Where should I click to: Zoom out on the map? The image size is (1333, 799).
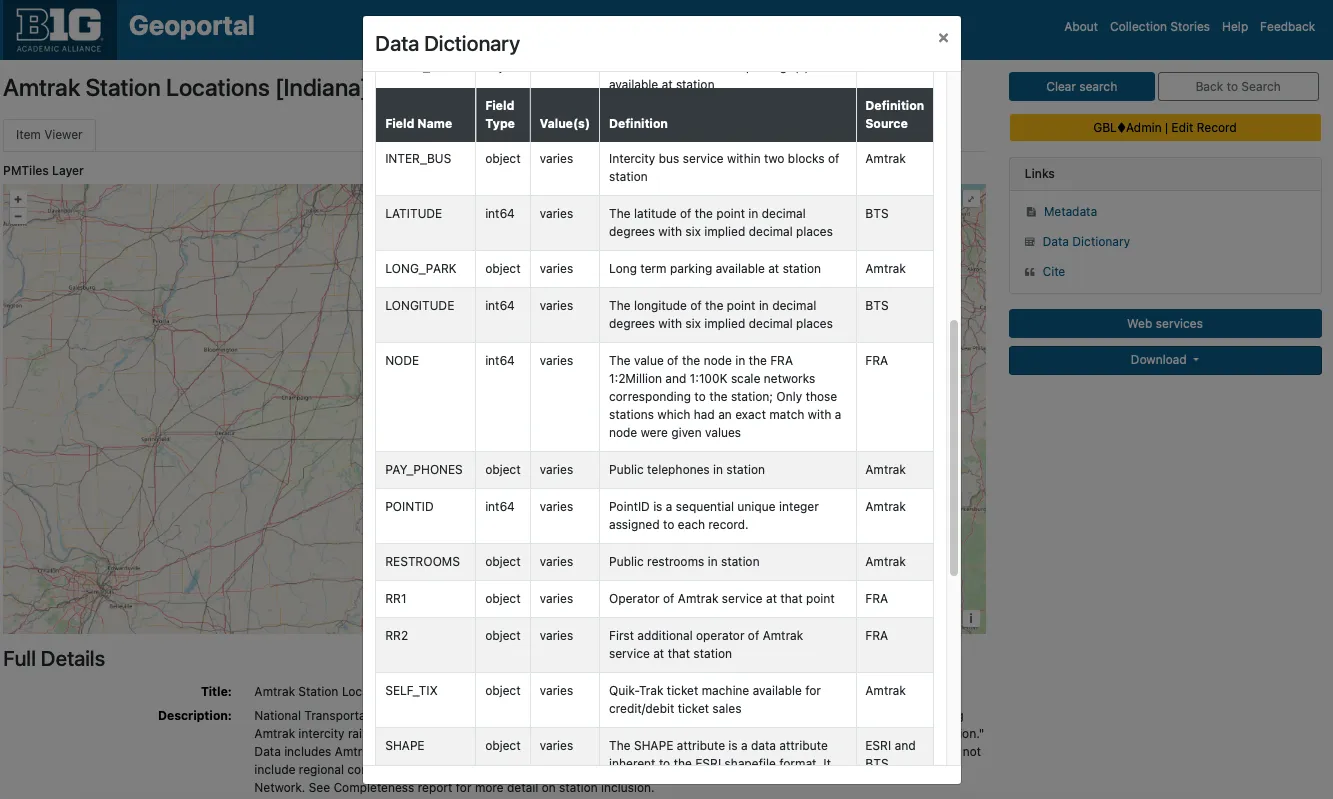coord(18,217)
